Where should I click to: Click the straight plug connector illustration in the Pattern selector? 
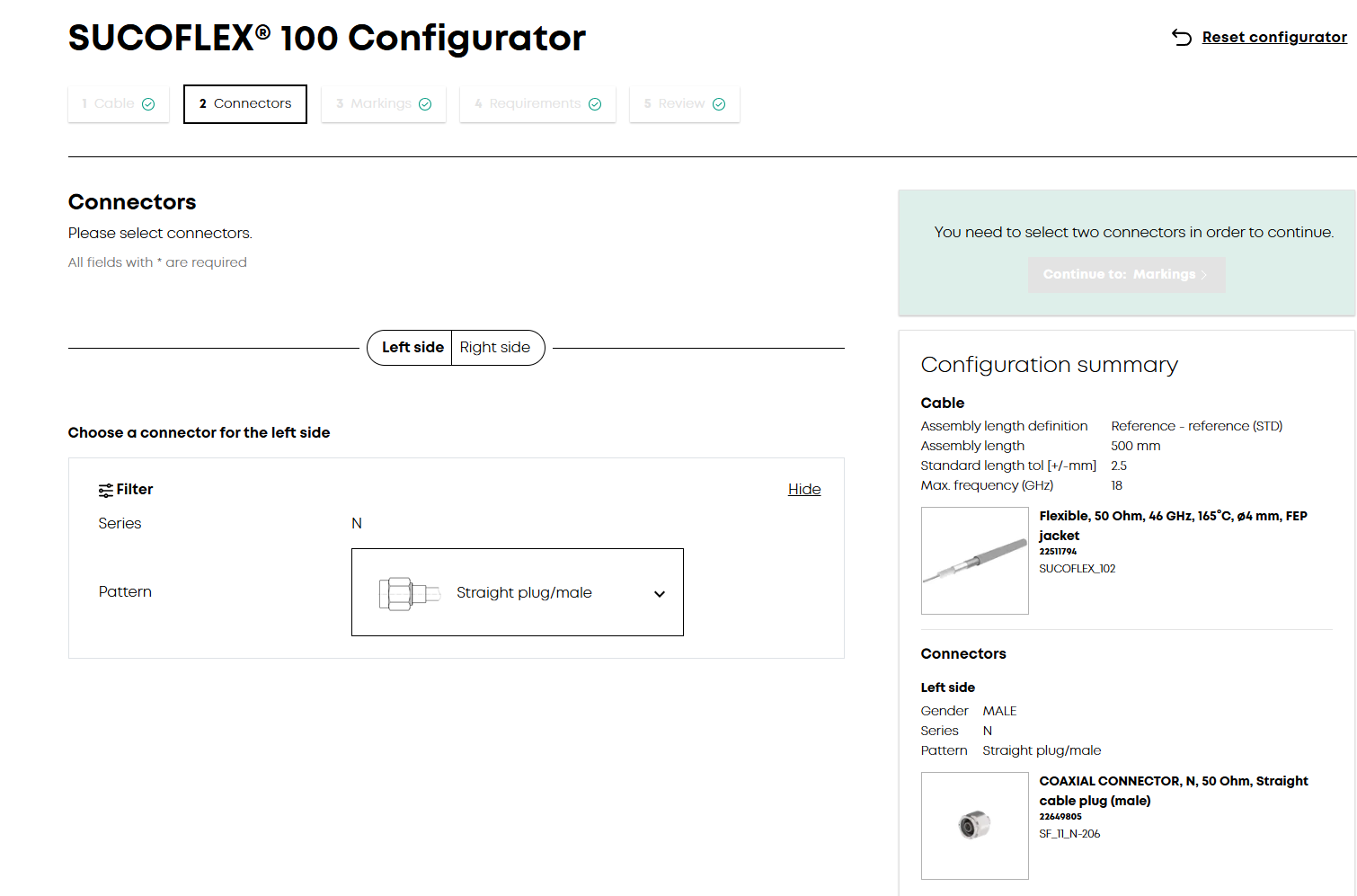(412, 592)
